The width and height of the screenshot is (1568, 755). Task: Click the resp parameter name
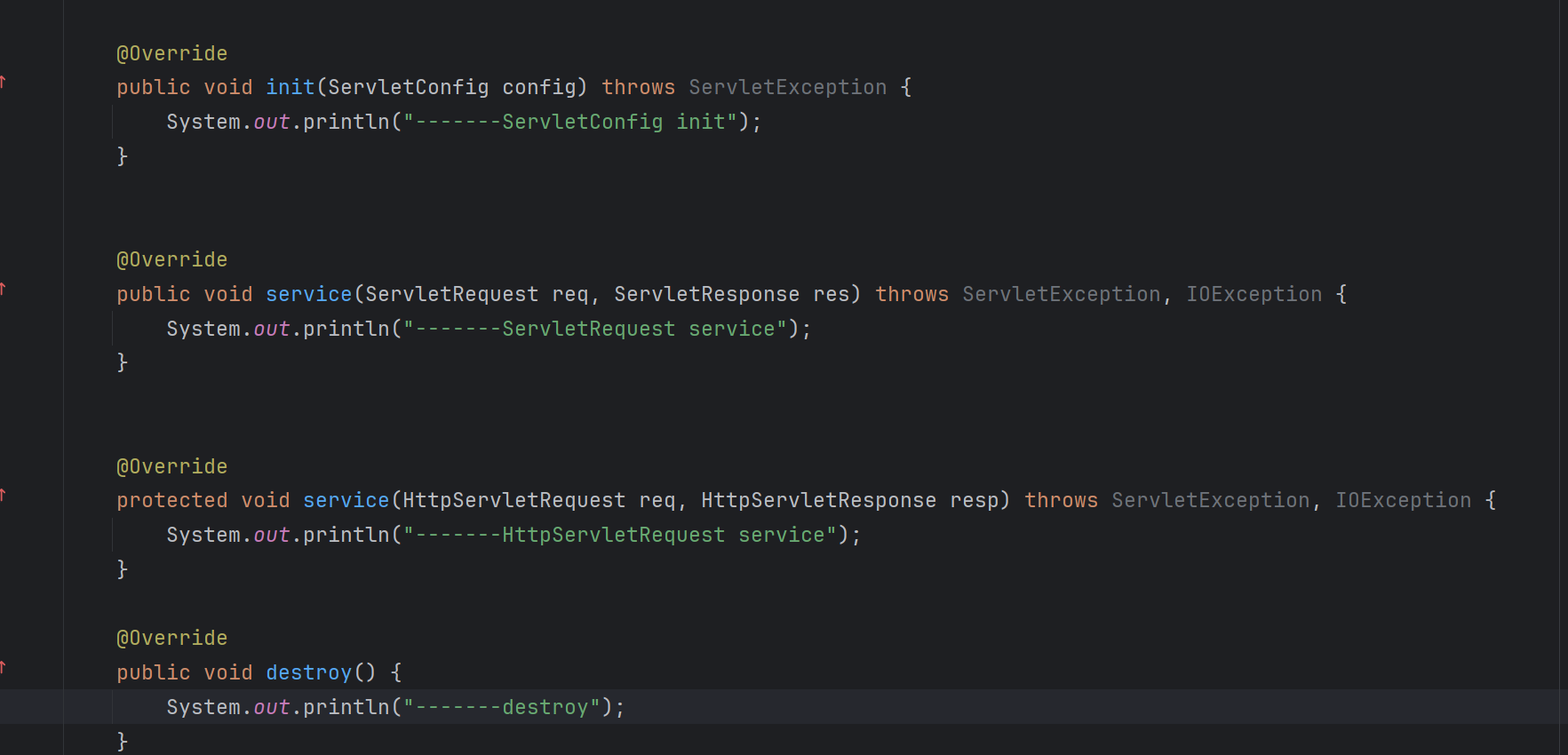[x=975, y=500]
